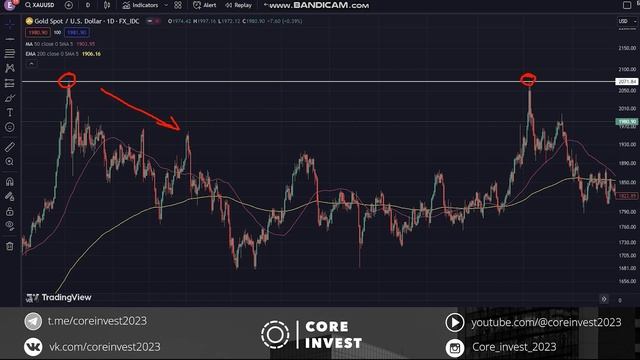The width and height of the screenshot is (640, 360).
Task: Click the green 1980.90 current price label
Action: 627,122
